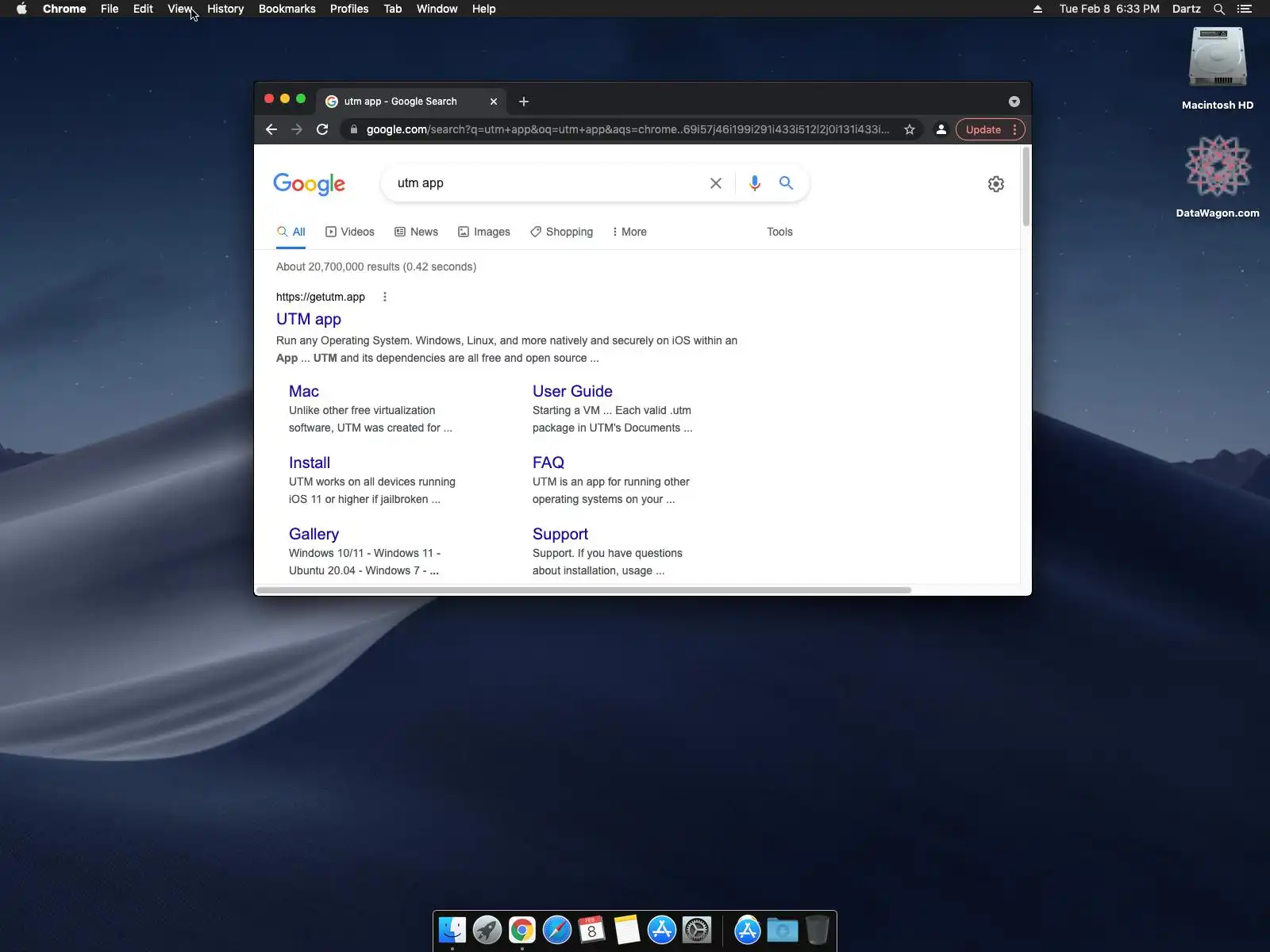This screenshot has height=952, width=1270.
Task: Open the Mac sitelink
Action: [x=304, y=391]
